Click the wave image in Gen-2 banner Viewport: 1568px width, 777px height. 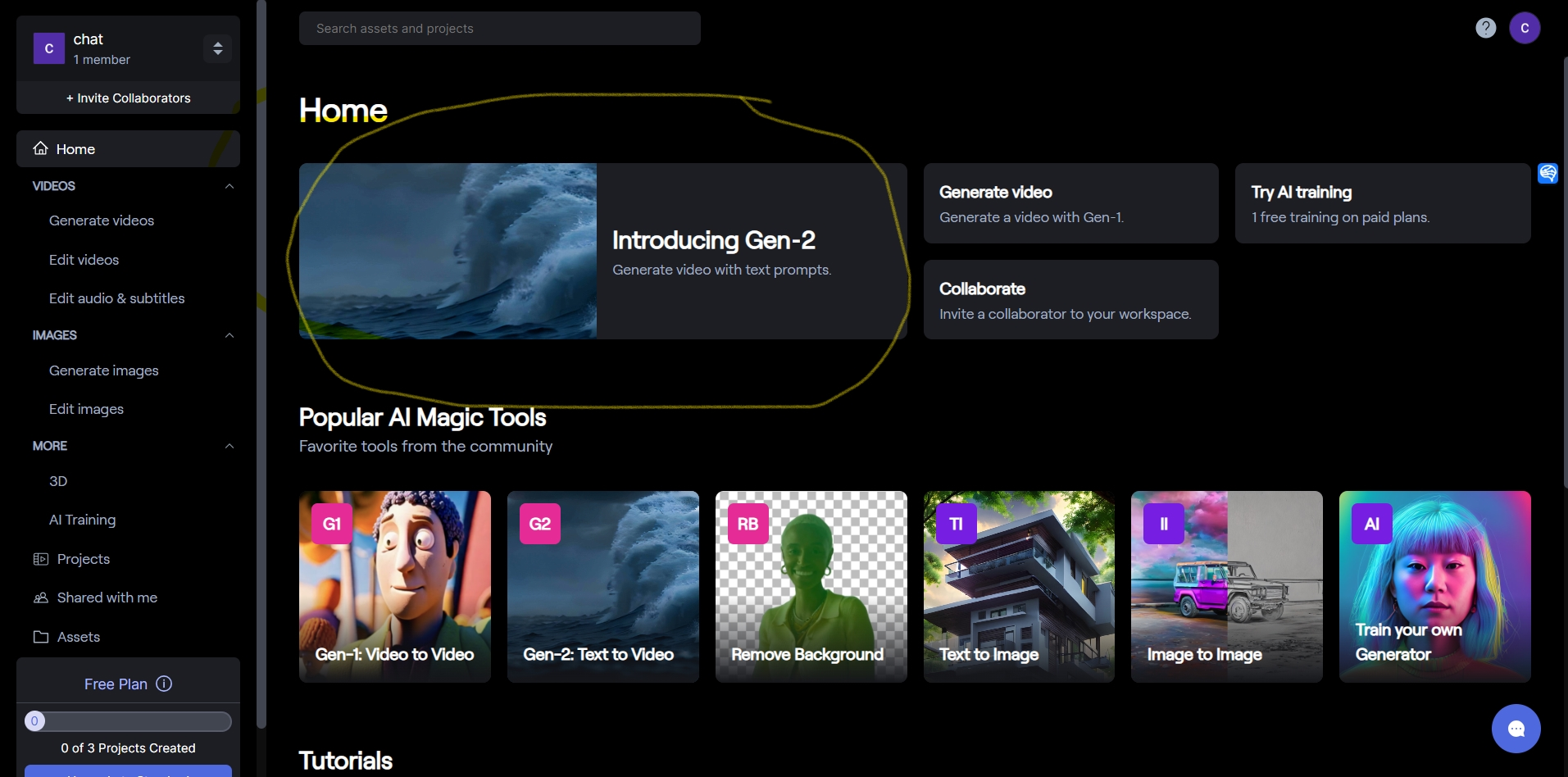click(448, 251)
